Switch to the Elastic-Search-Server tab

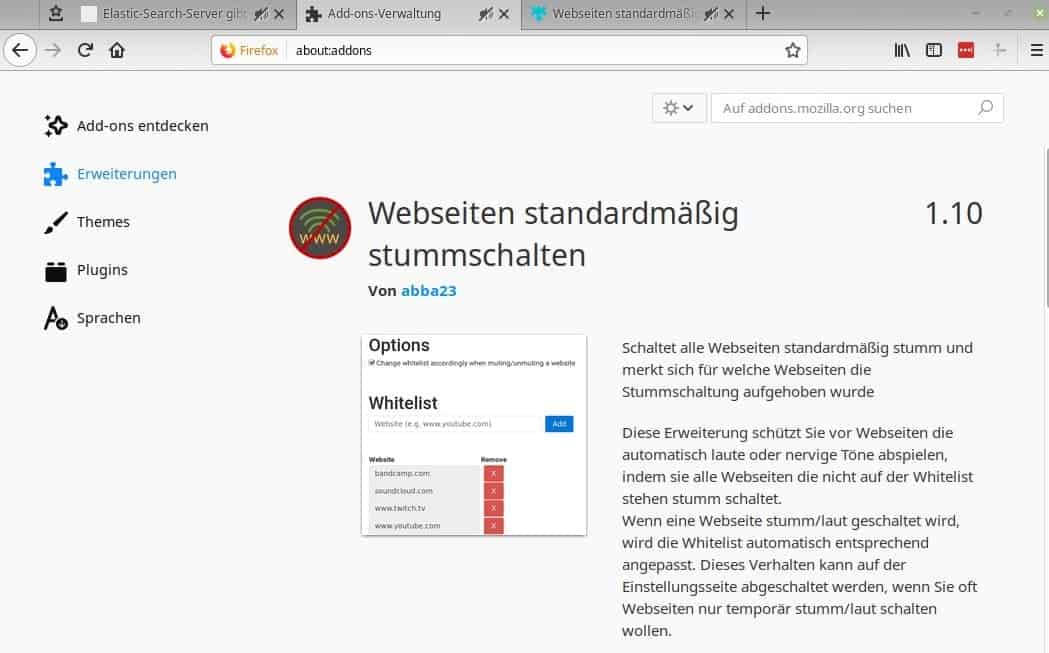point(165,14)
